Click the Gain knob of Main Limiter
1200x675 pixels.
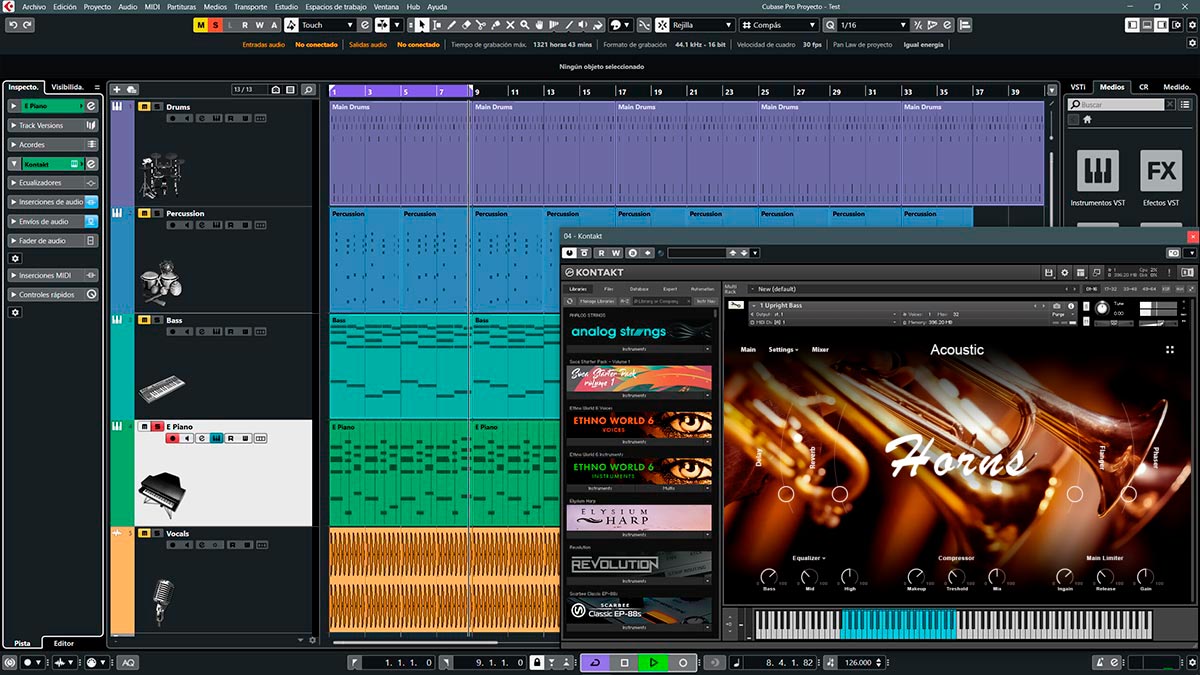pyautogui.click(x=1145, y=576)
